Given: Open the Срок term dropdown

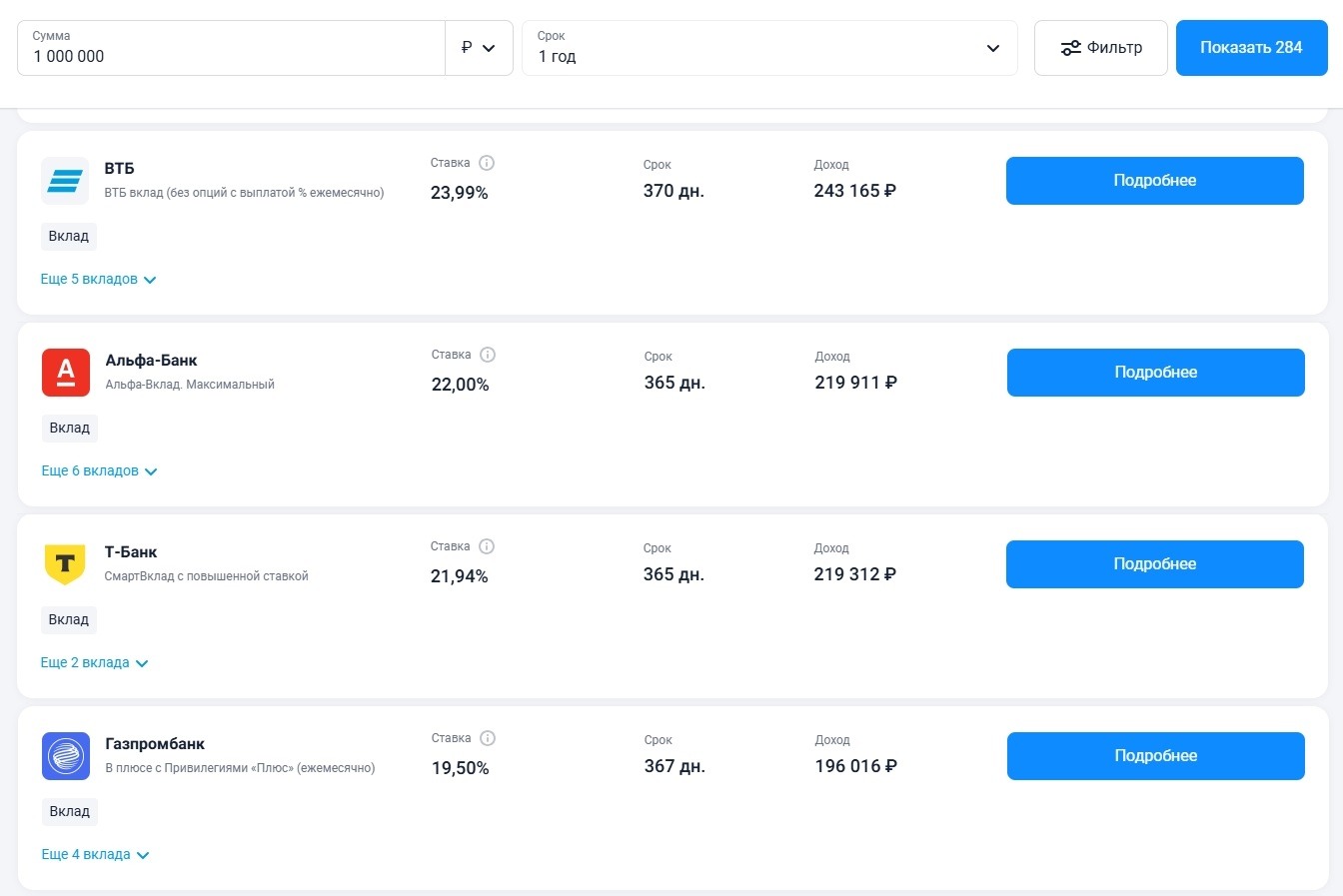Looking at the screenshot, I should [x=769, y=48].
